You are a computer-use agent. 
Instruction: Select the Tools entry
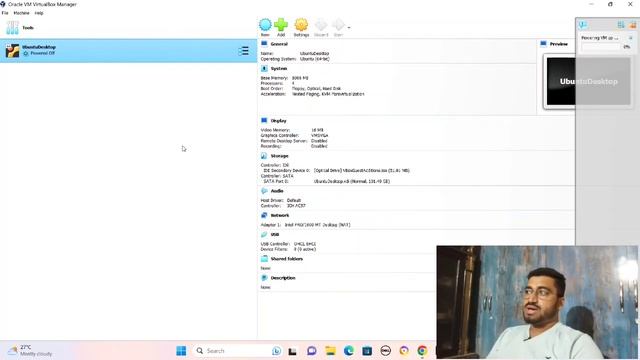click(128, 28)
